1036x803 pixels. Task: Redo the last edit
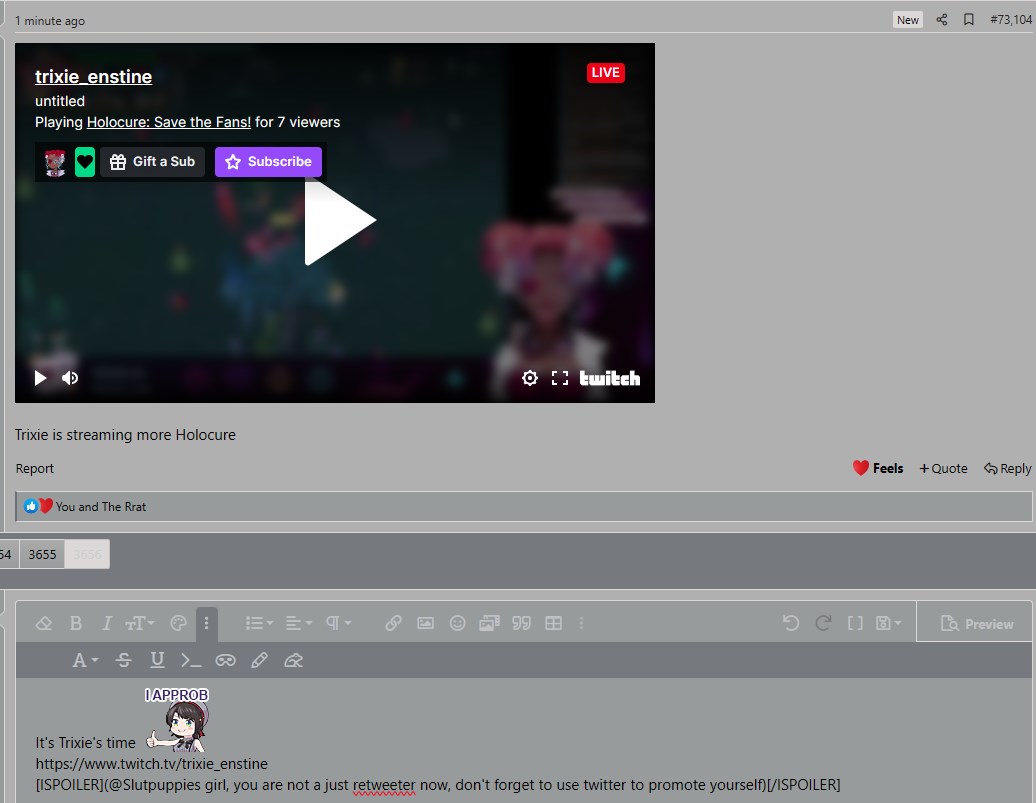(823, 623)
